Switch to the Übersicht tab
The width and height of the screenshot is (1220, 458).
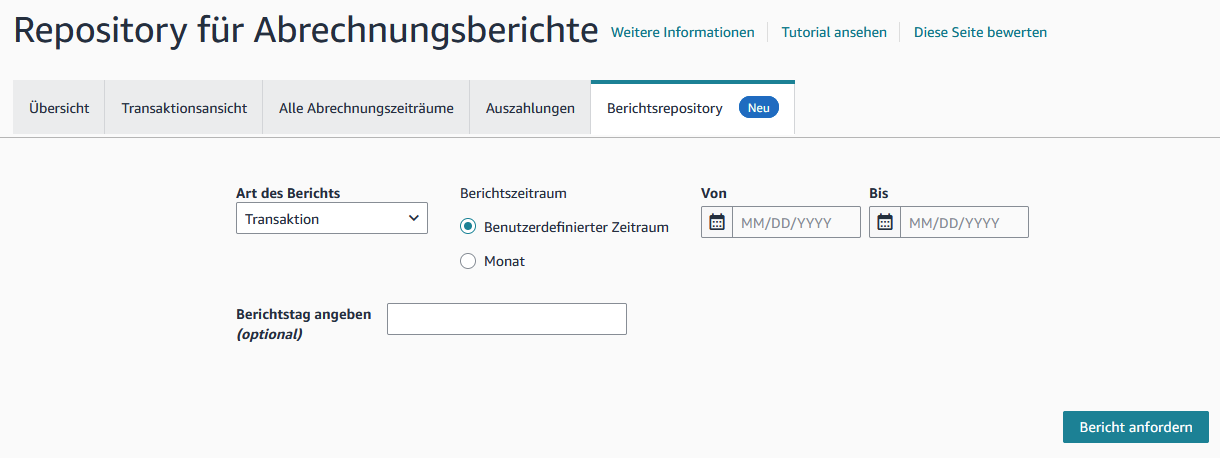59,108
